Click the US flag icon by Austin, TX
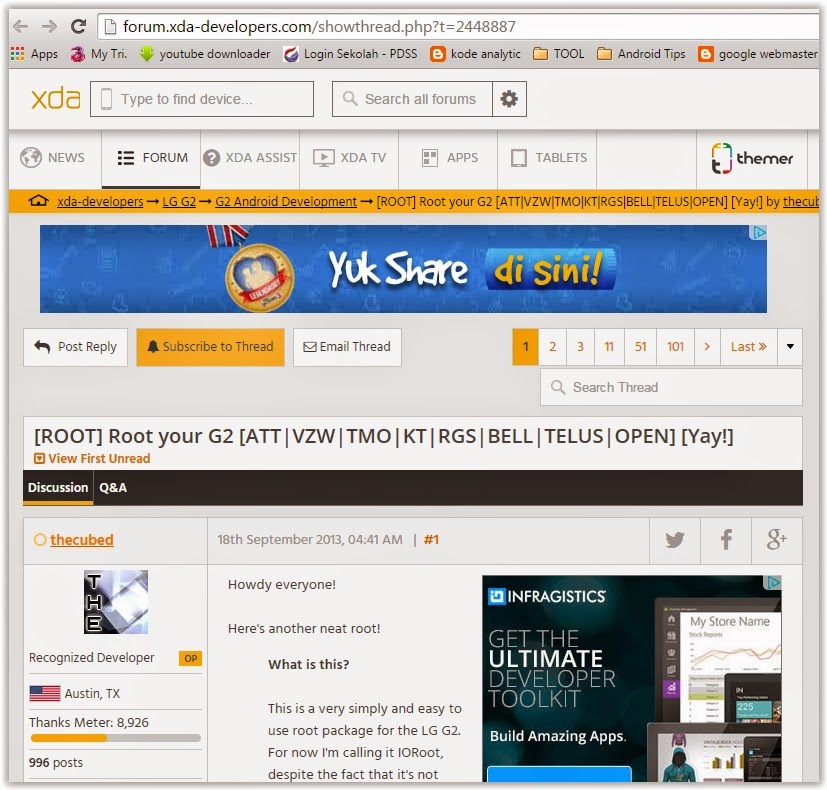 click(45, 693)
